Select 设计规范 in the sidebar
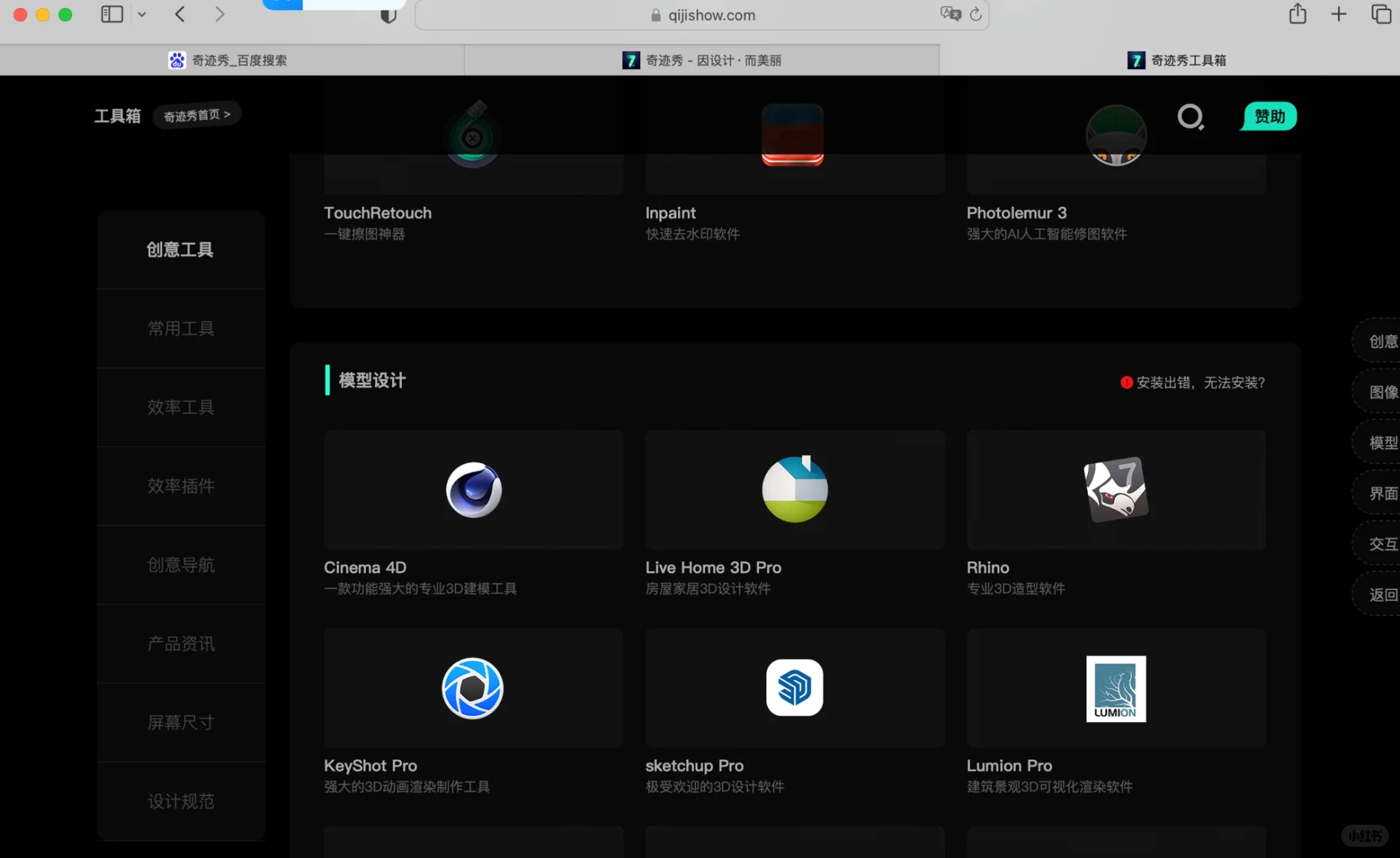 [180, 801]
